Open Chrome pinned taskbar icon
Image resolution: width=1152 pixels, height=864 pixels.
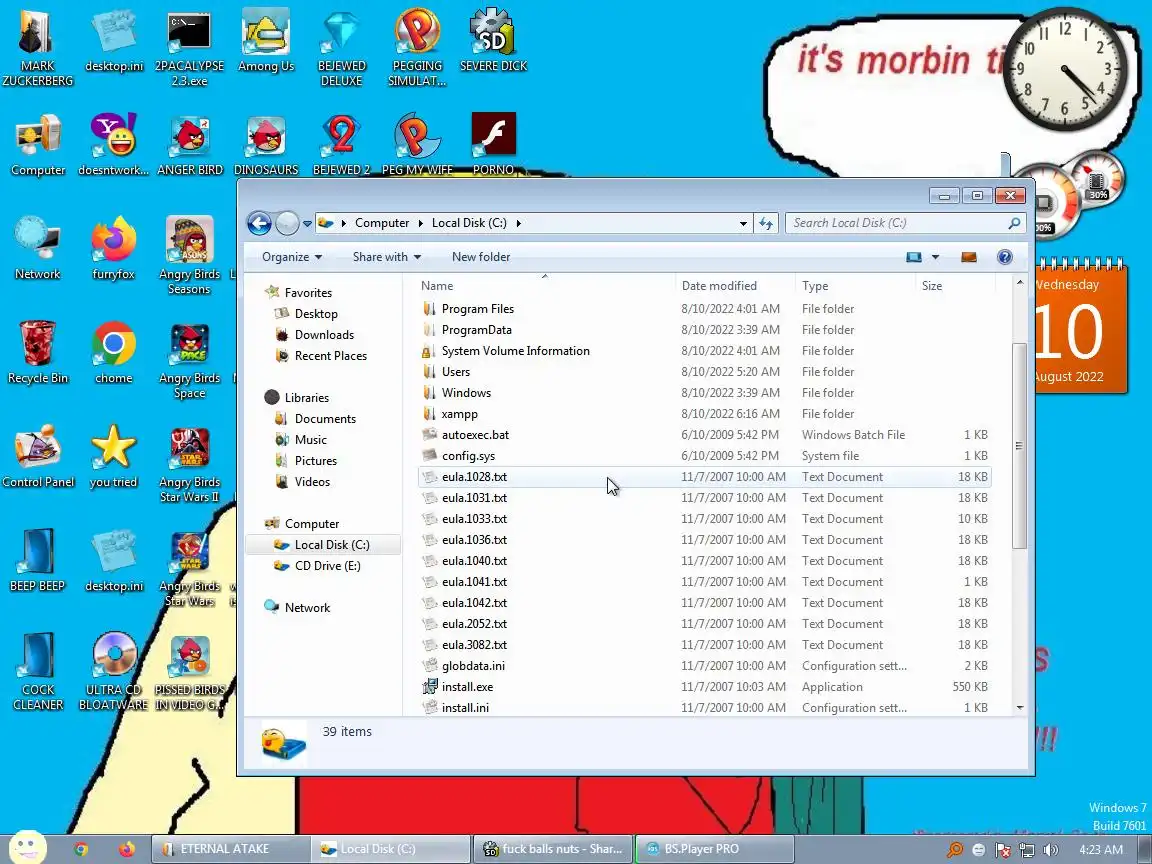point(81,849)
